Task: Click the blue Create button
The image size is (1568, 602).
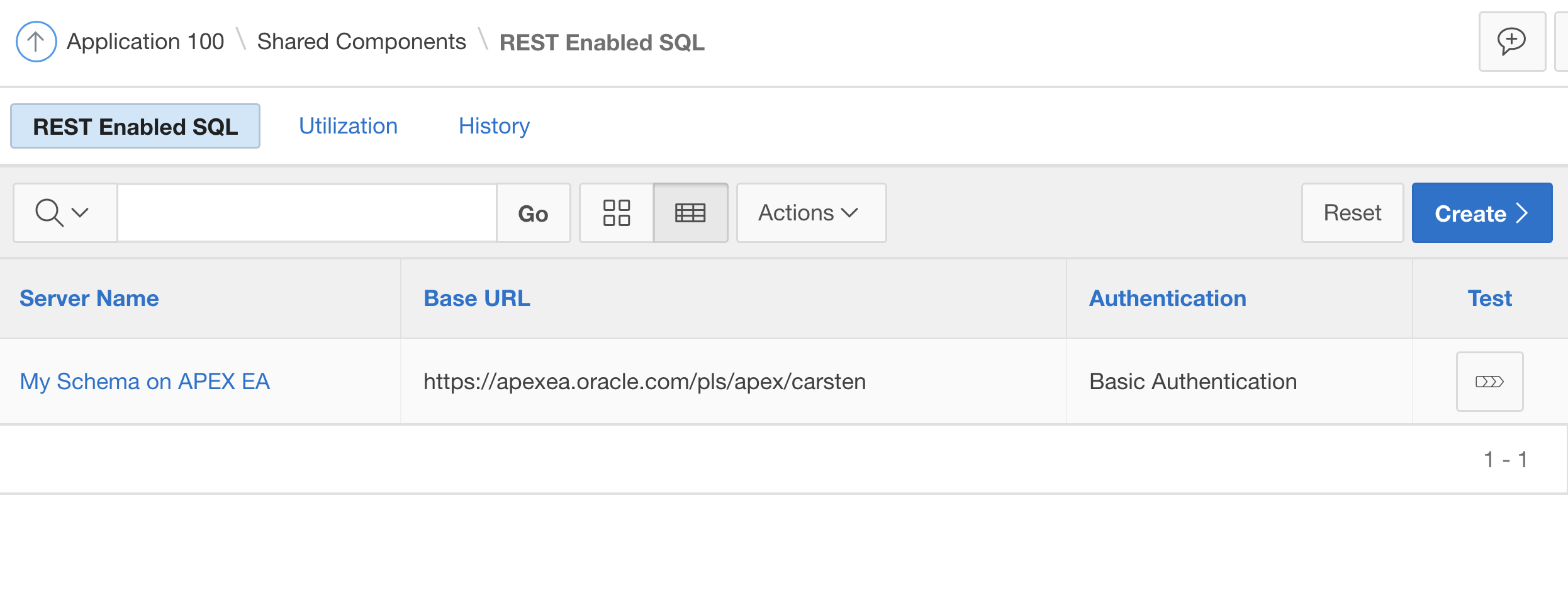Action: tap(1481, 213)
